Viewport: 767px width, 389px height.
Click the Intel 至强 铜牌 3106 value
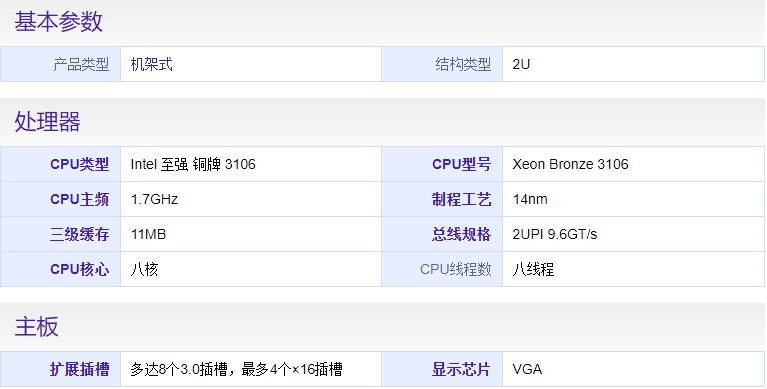(193, 164)
